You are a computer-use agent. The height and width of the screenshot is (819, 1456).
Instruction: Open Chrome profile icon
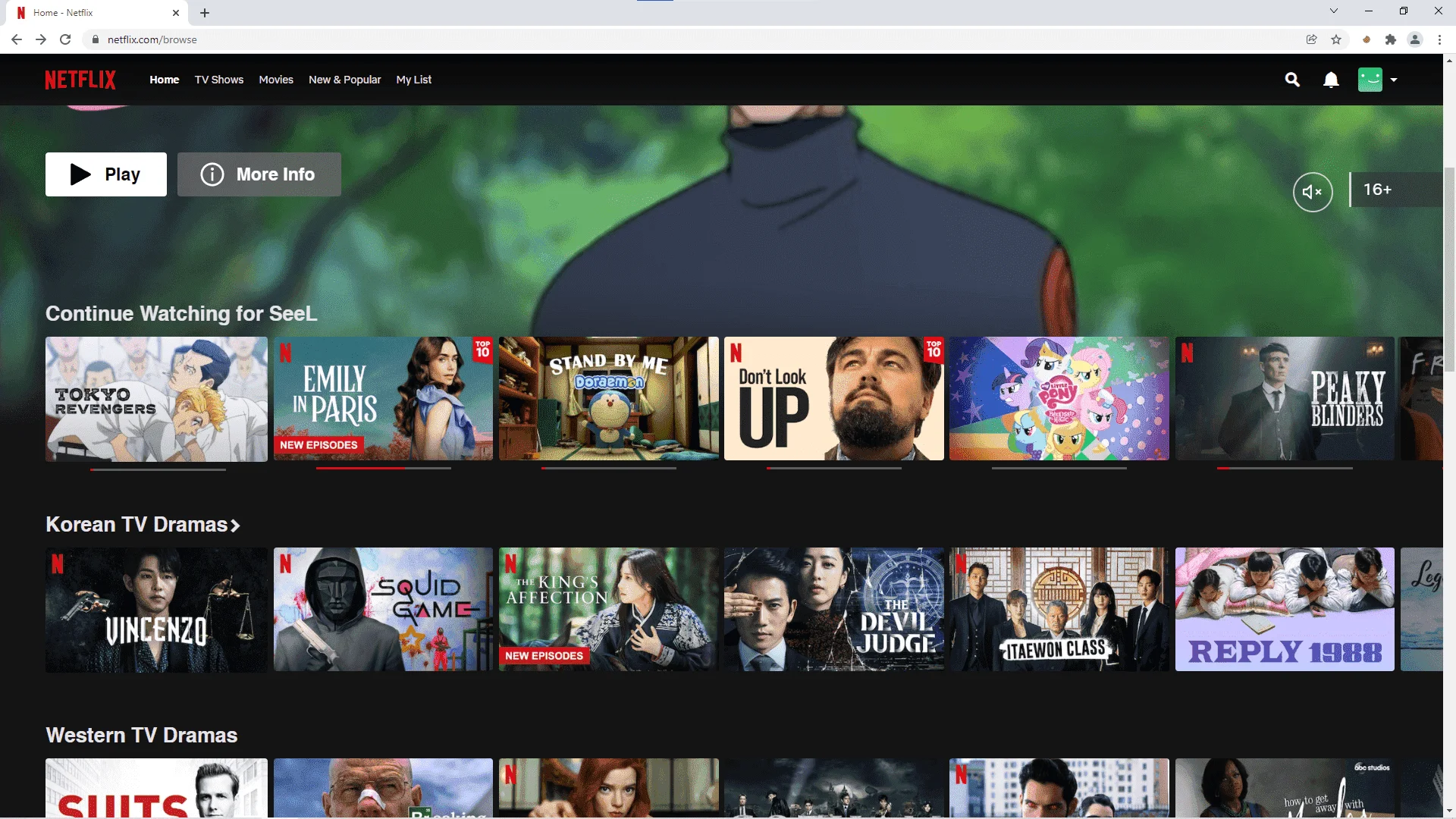[1415, 39]
